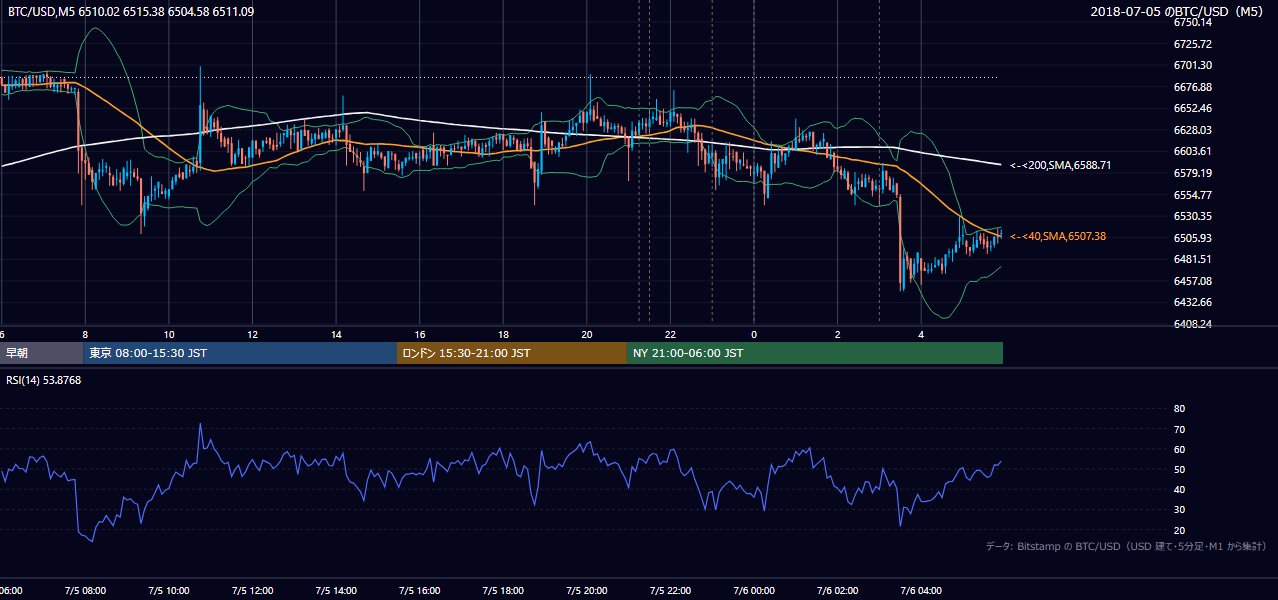Click price axis value 6530.35
The image size is (1278, 600).
click(x=1193, y=216)
